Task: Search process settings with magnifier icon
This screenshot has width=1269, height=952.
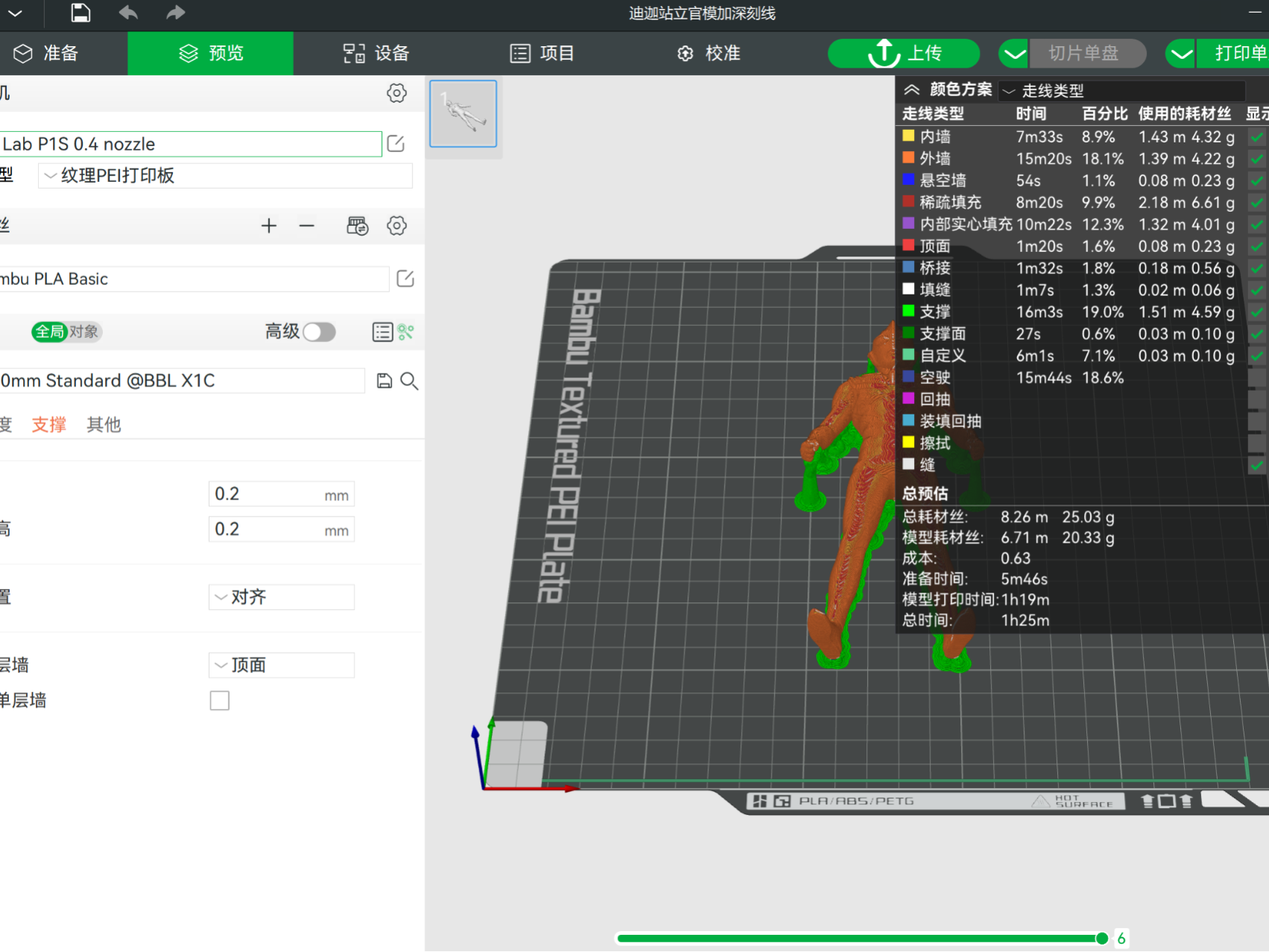Action: click(409, 381)
